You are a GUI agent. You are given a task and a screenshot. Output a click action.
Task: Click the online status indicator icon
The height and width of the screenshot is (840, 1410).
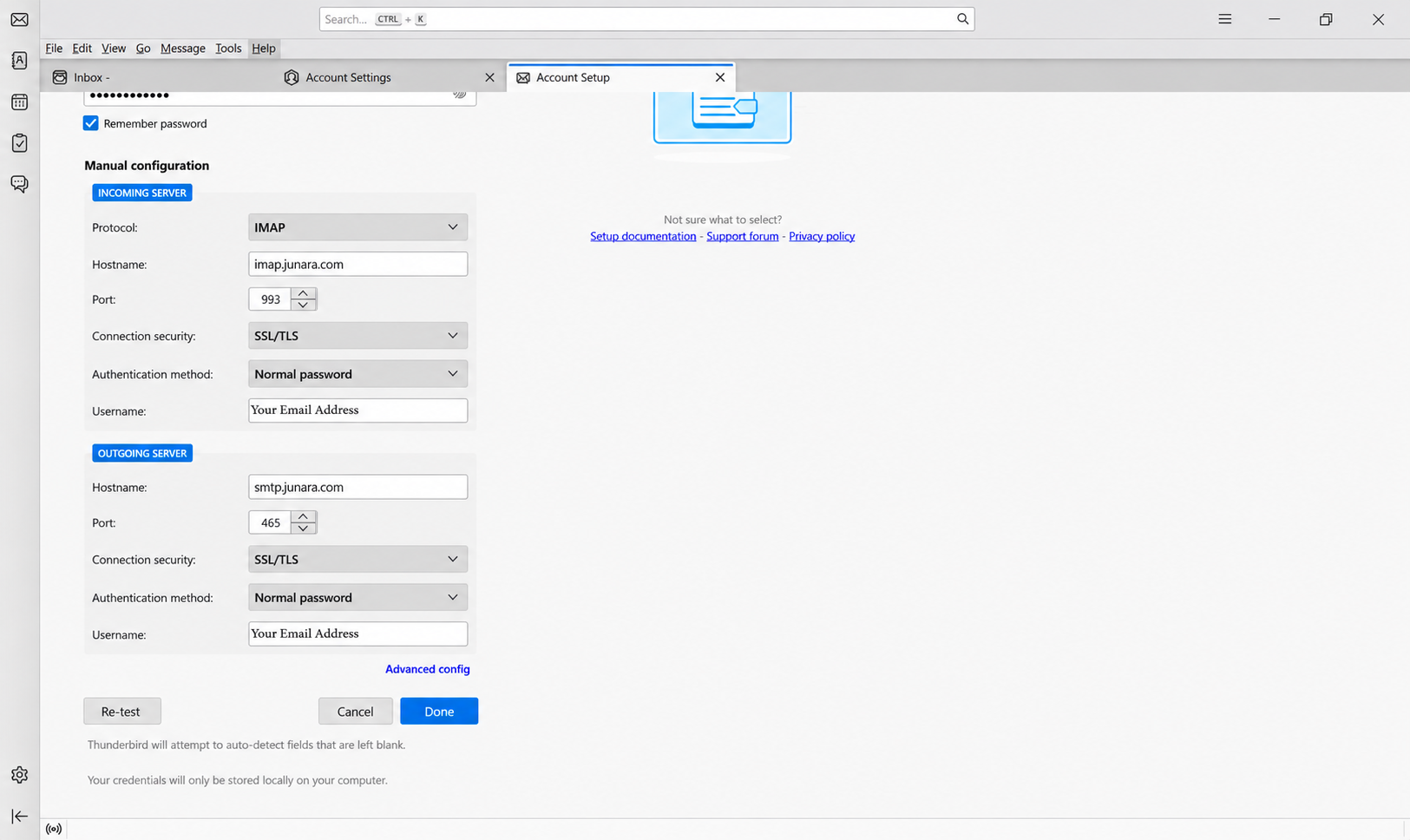pos(54,830)
